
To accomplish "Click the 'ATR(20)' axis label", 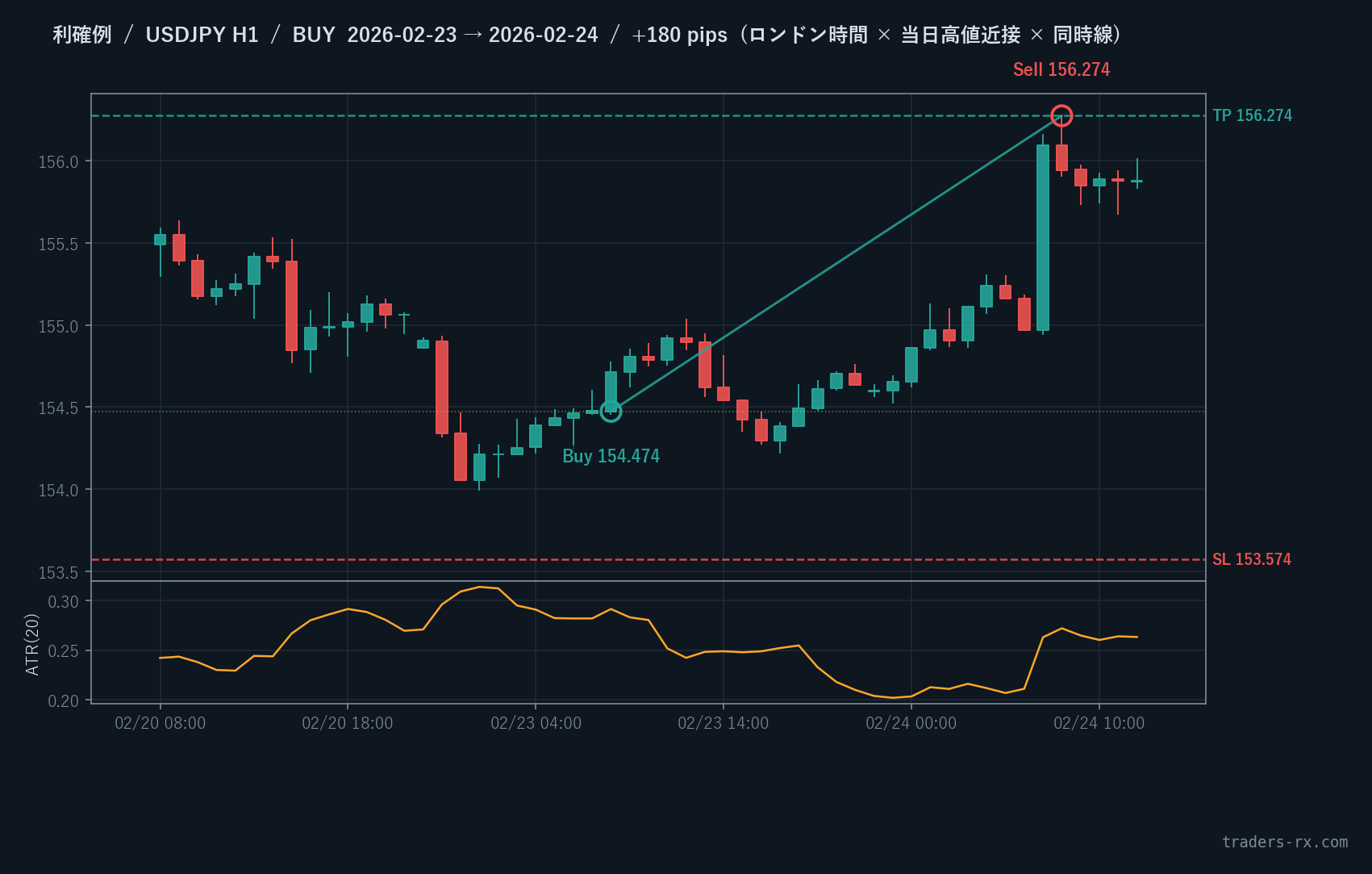I will tap(32, 644).
